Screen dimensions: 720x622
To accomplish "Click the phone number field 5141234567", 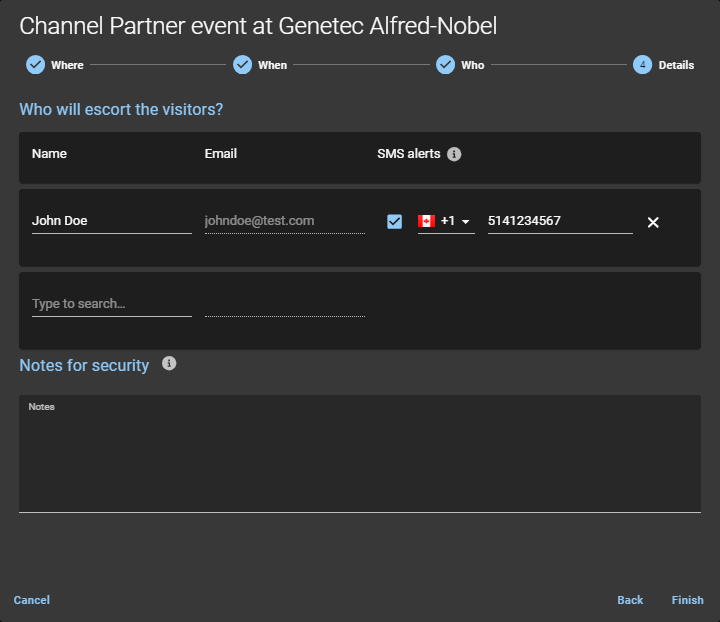I will (559, 221).
